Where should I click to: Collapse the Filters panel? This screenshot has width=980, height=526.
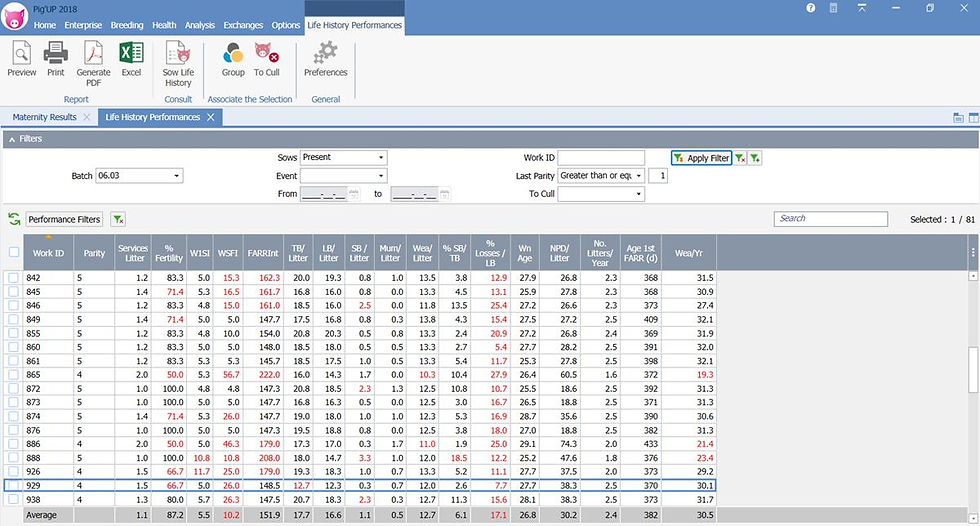pos(12,139)
